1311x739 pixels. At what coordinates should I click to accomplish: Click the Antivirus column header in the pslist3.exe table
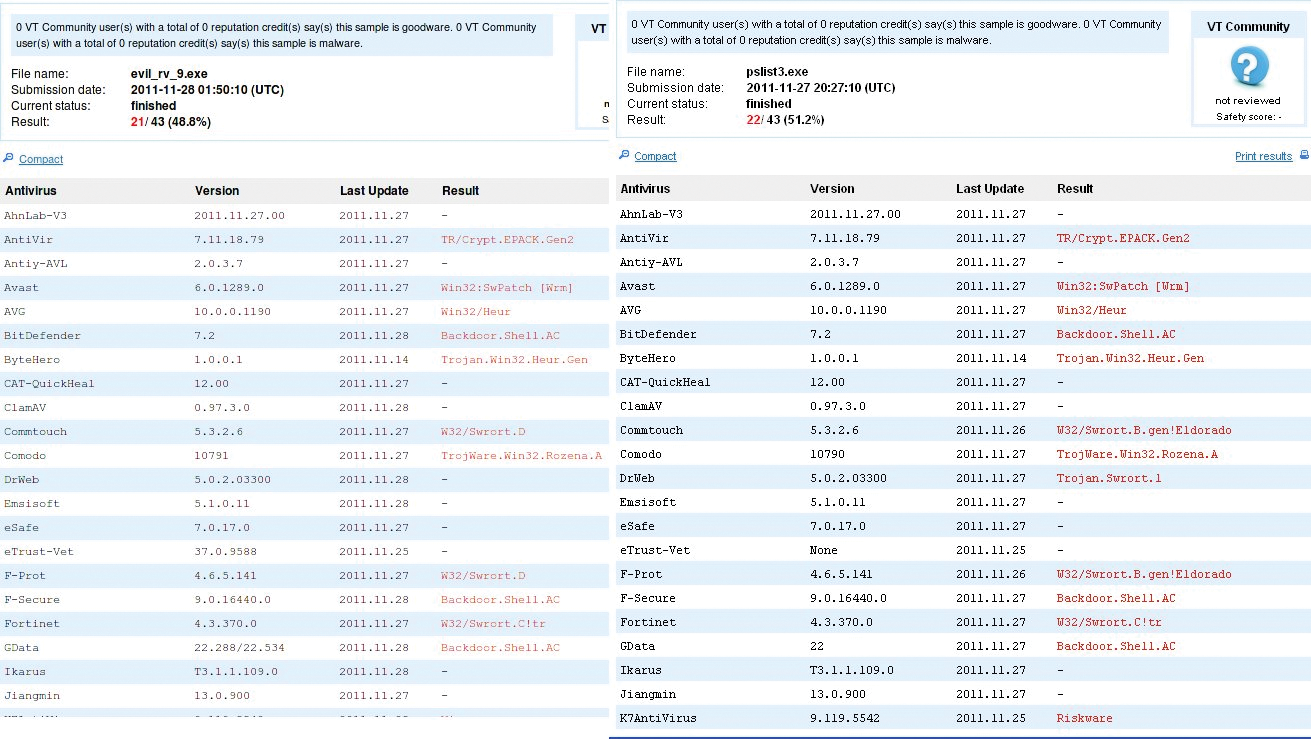click(645, 188)
